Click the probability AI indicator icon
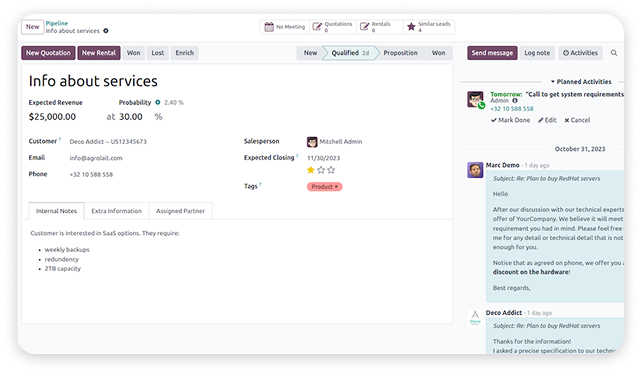Viewport: 640px width, 373px height. 158,102
